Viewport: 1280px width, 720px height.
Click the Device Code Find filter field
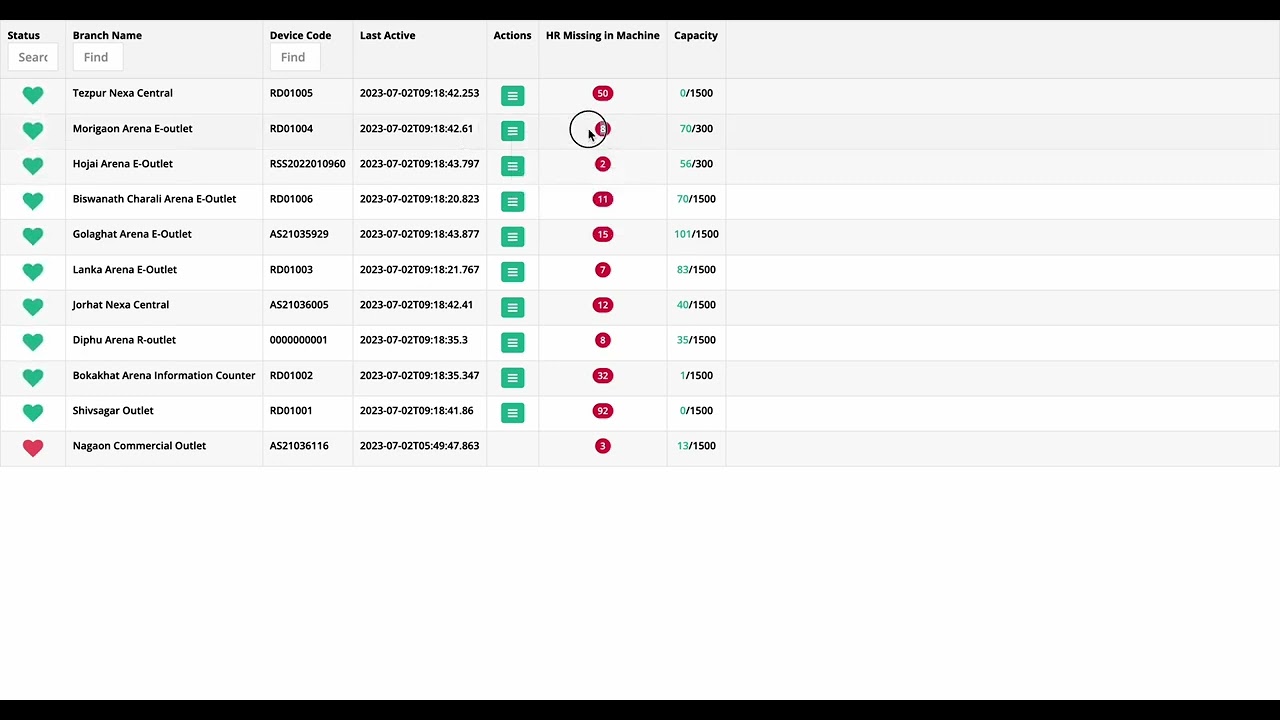click(294, 57)
